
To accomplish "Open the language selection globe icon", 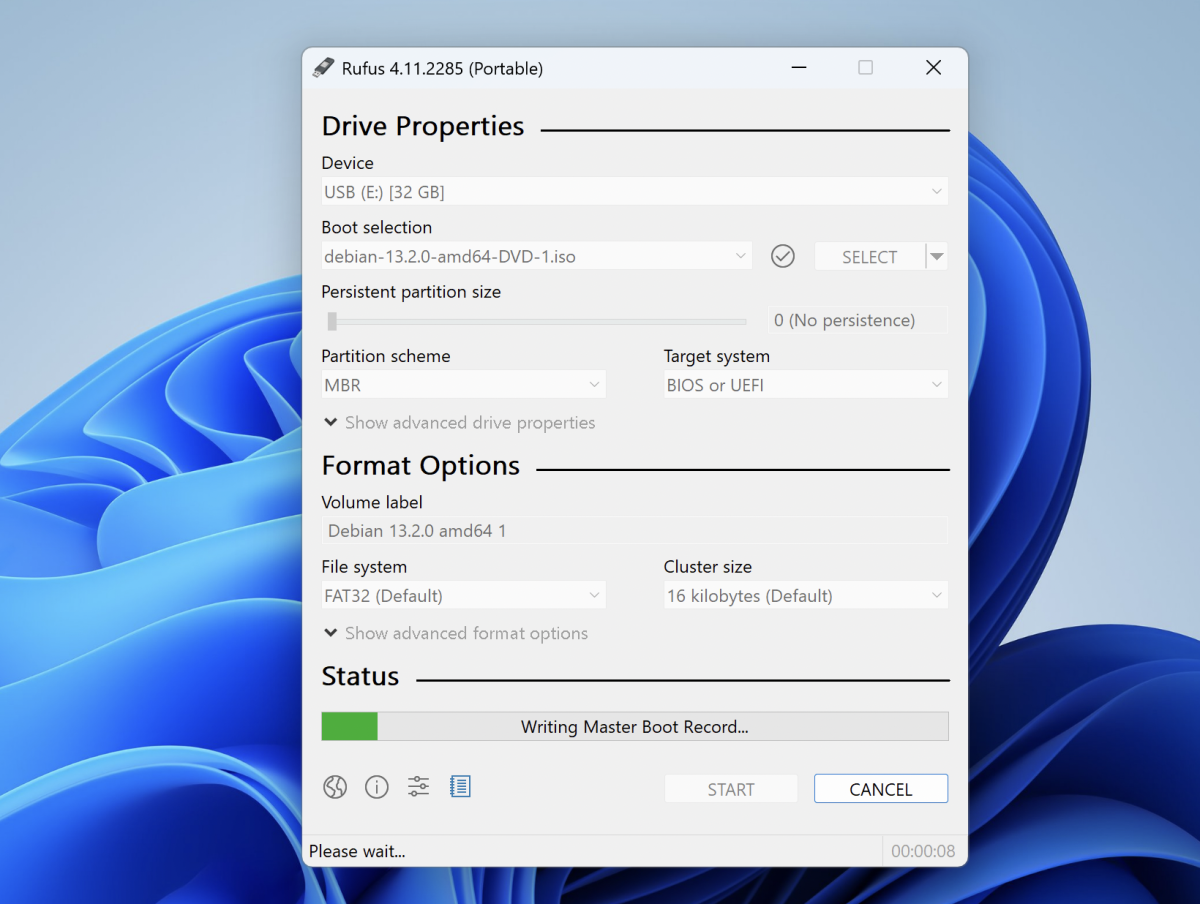I will pyautogui.click(x=335, y=786).
